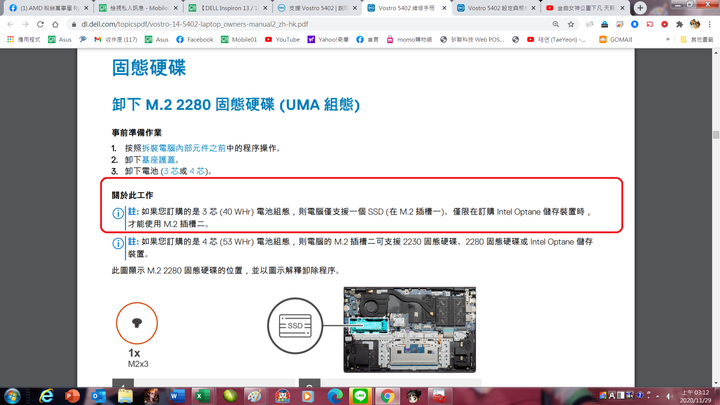
Task: Open the Extensions puzzle-piece menu
Action: pos(680,24)
